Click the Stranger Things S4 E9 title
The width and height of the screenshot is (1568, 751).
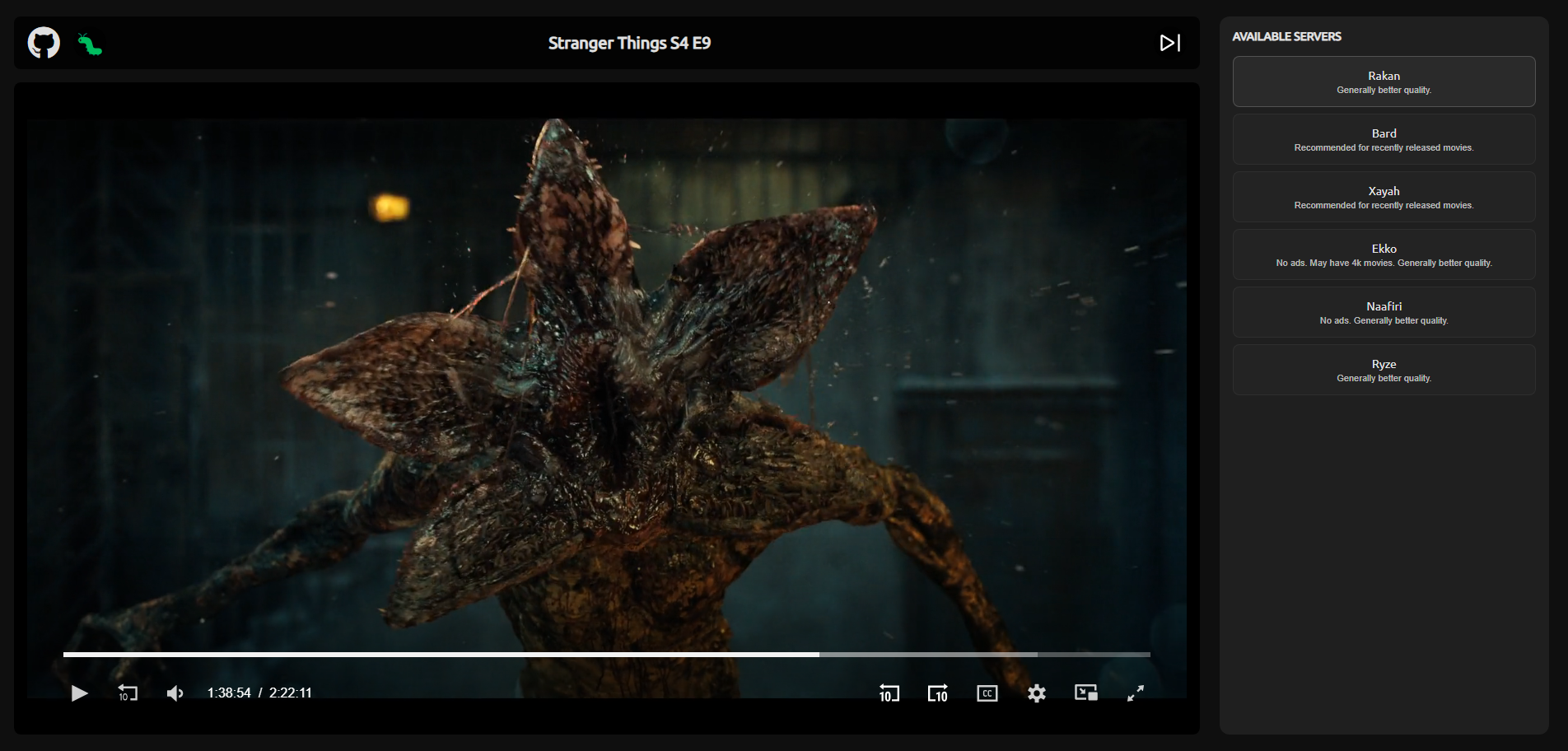pyautogui.click(x=629, y=43)
